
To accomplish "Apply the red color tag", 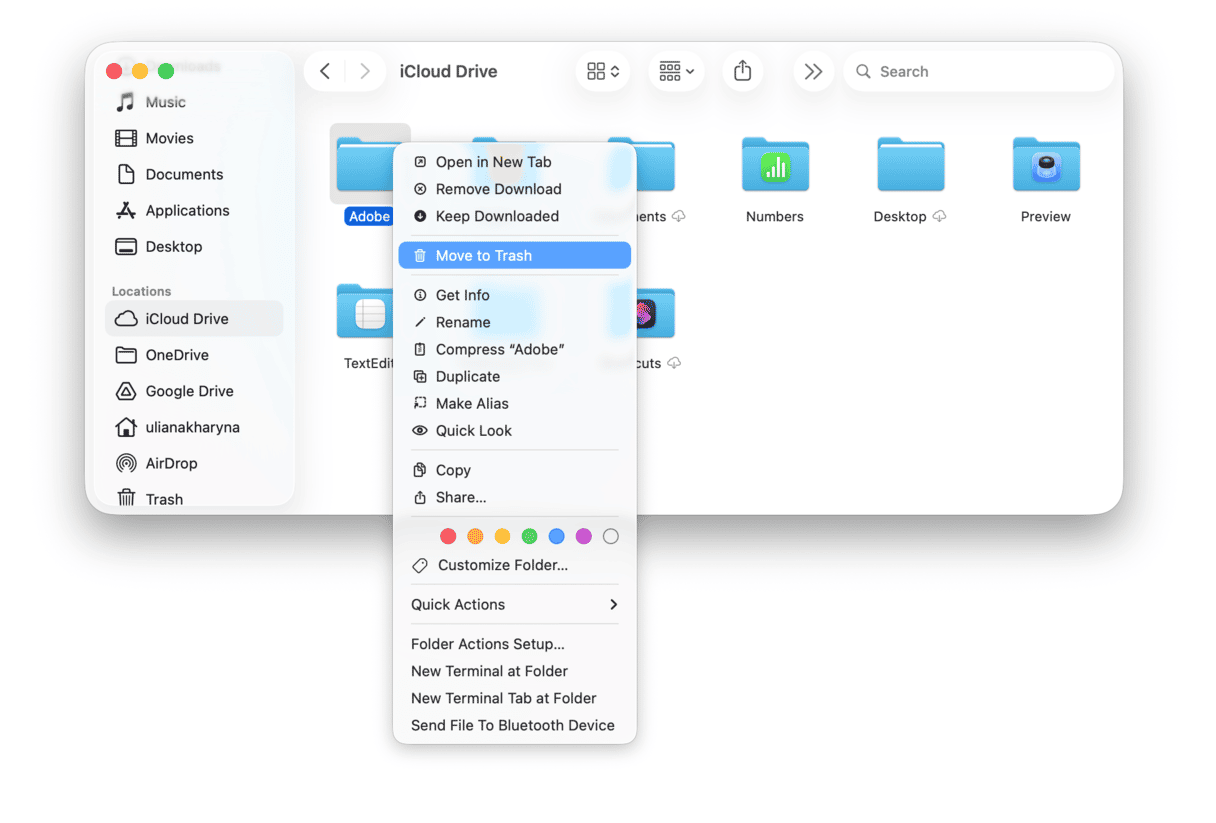I will coord(448,537).
